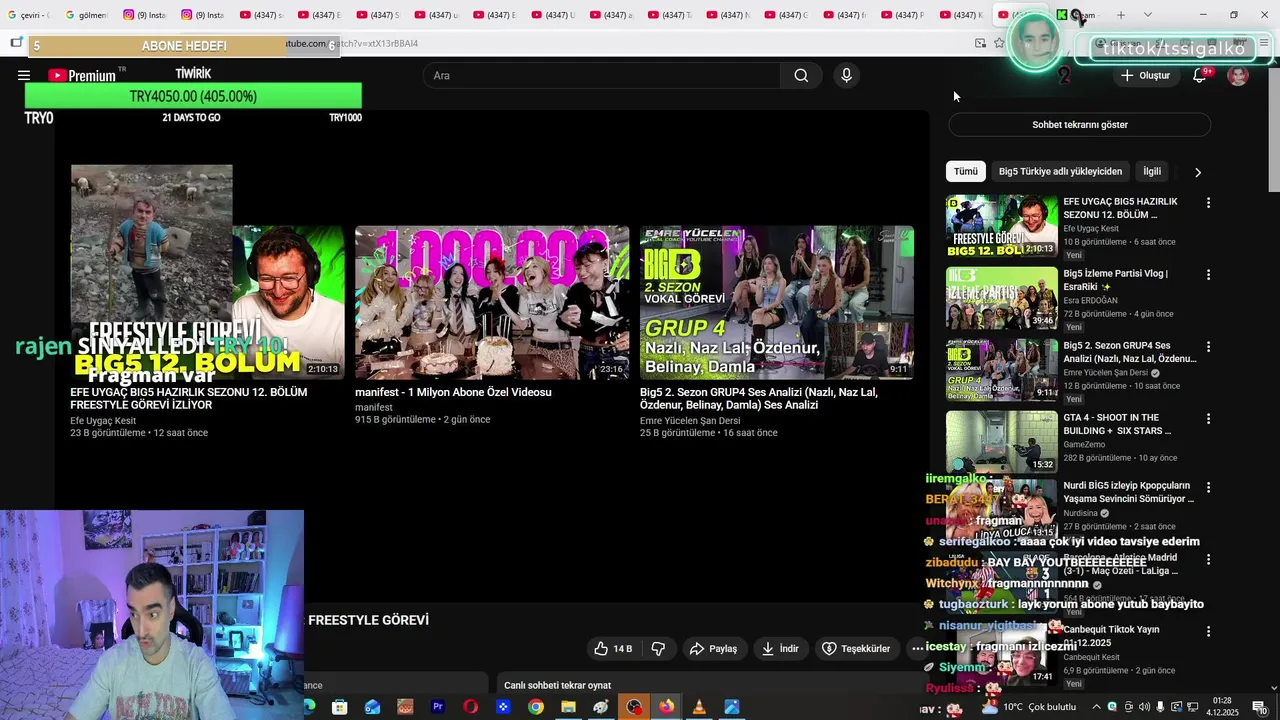Focus the Ara search field

(602, 75)
